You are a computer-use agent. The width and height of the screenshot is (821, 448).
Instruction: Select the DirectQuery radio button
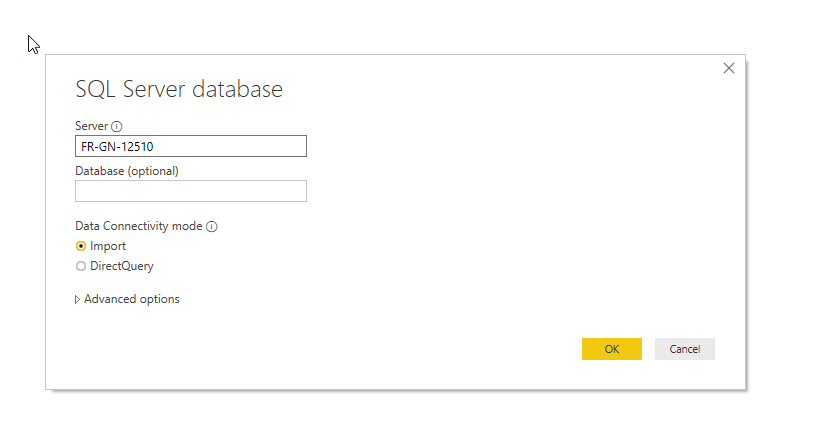coord(81,267)
